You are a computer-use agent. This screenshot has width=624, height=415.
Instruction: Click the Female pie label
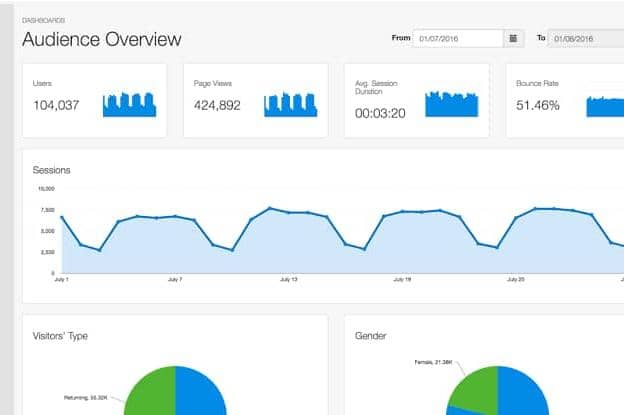433,362
